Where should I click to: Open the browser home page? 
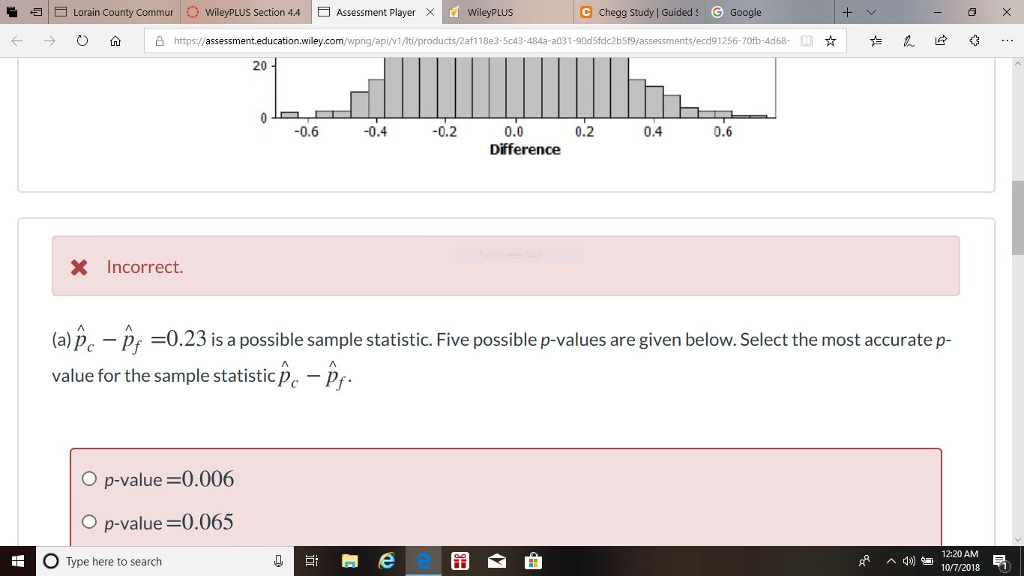click(116, 40)
